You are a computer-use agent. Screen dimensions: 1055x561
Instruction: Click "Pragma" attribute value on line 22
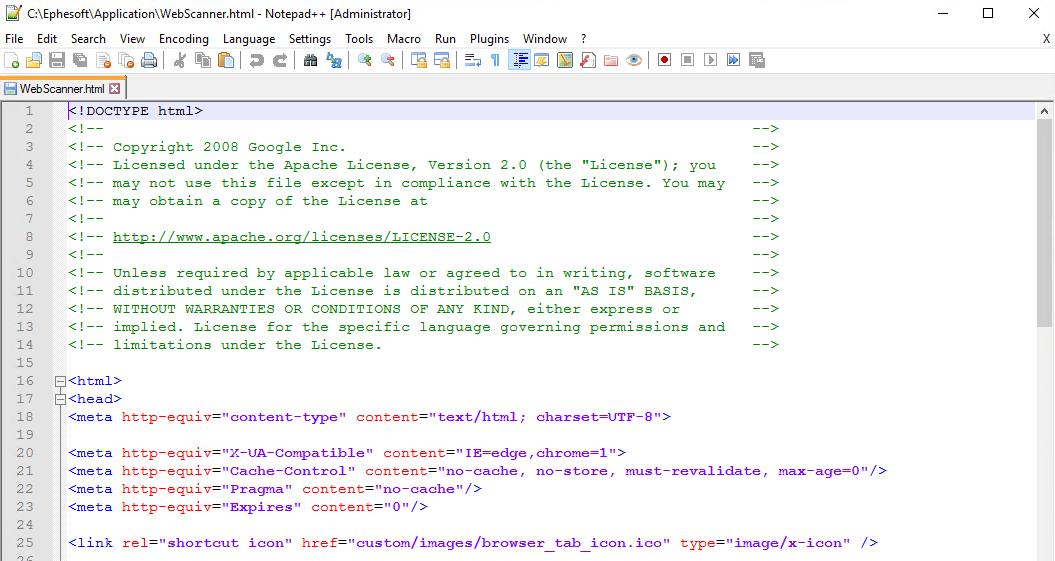click(256, 489)
